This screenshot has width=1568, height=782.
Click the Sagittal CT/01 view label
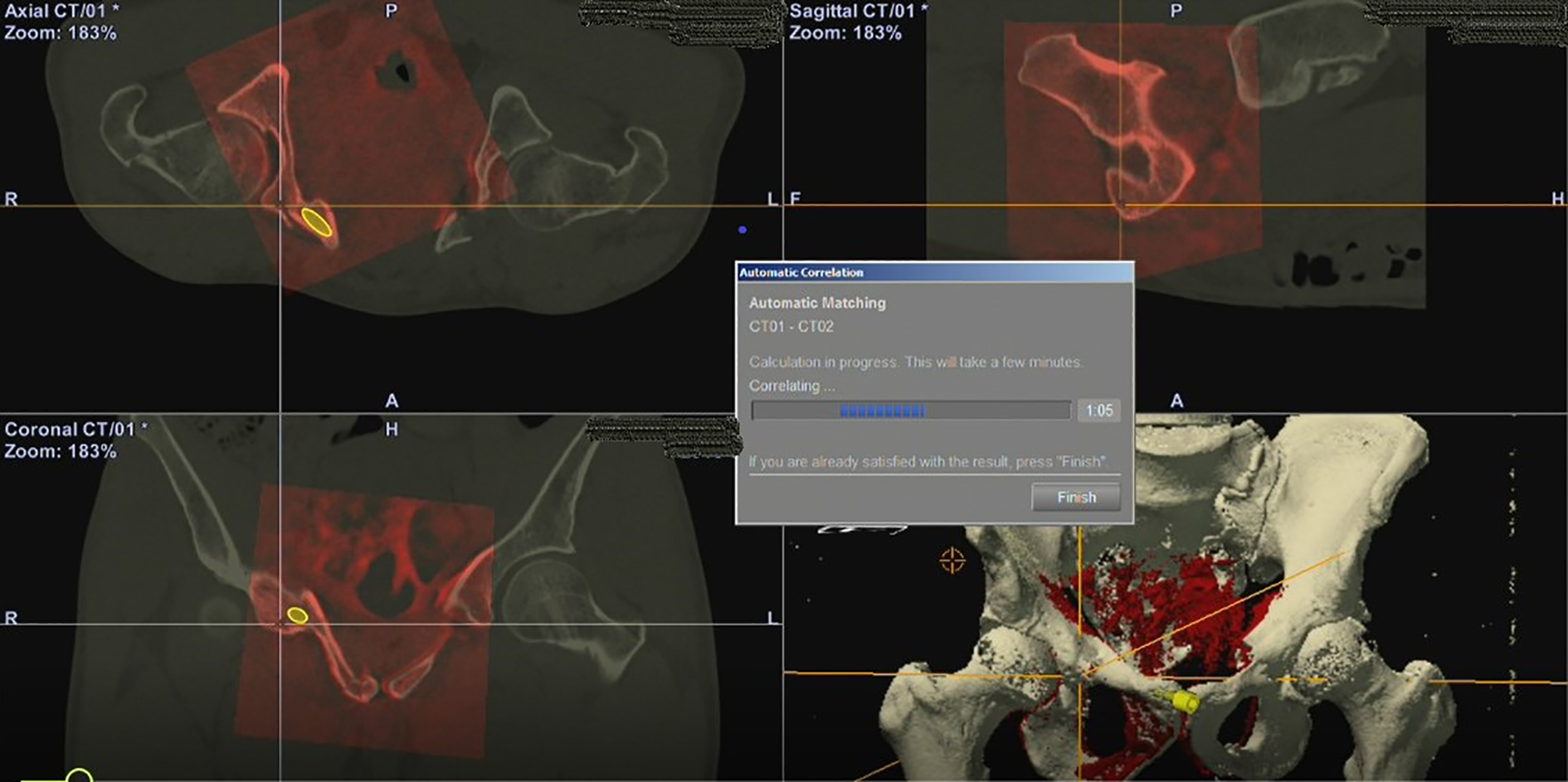[x=859, y=11]
